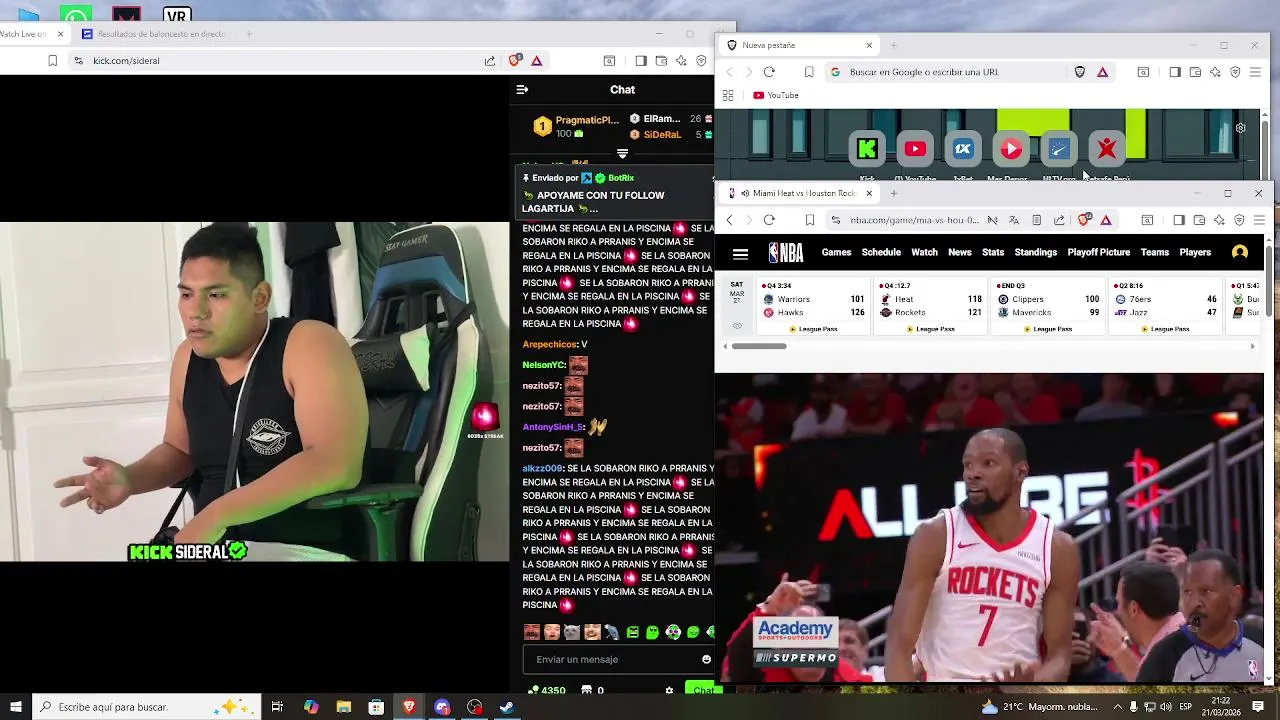Click Brave Rewards triangle in Nueva pestaña window

1102,72
